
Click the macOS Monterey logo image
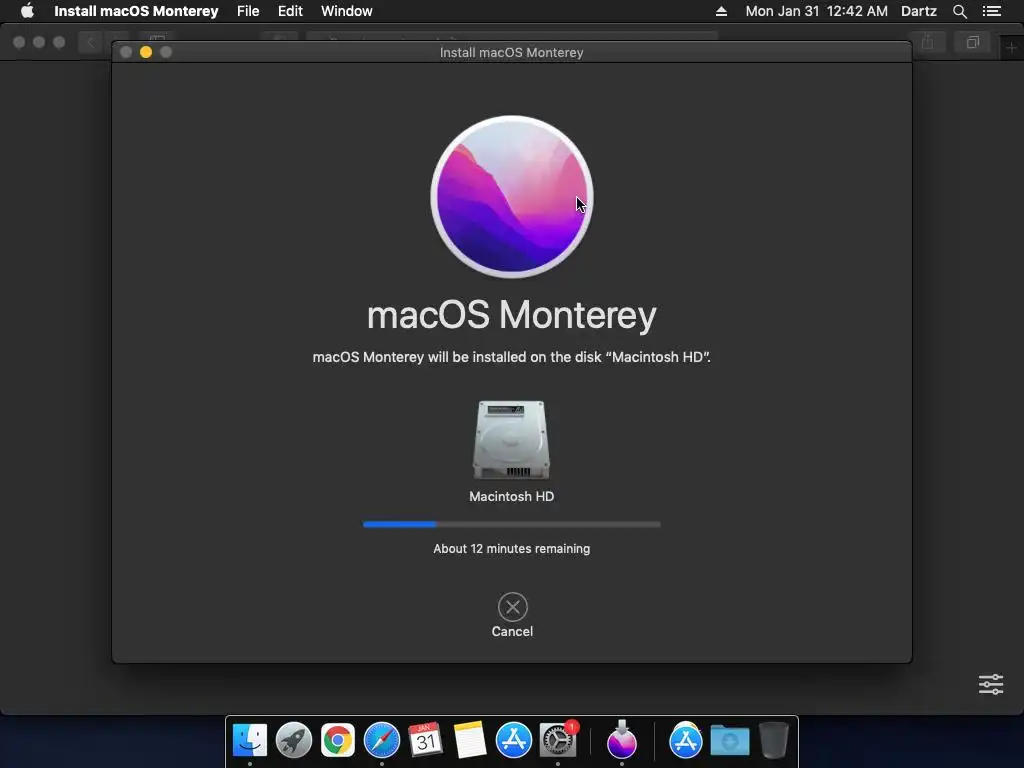(x=511, y=197)
